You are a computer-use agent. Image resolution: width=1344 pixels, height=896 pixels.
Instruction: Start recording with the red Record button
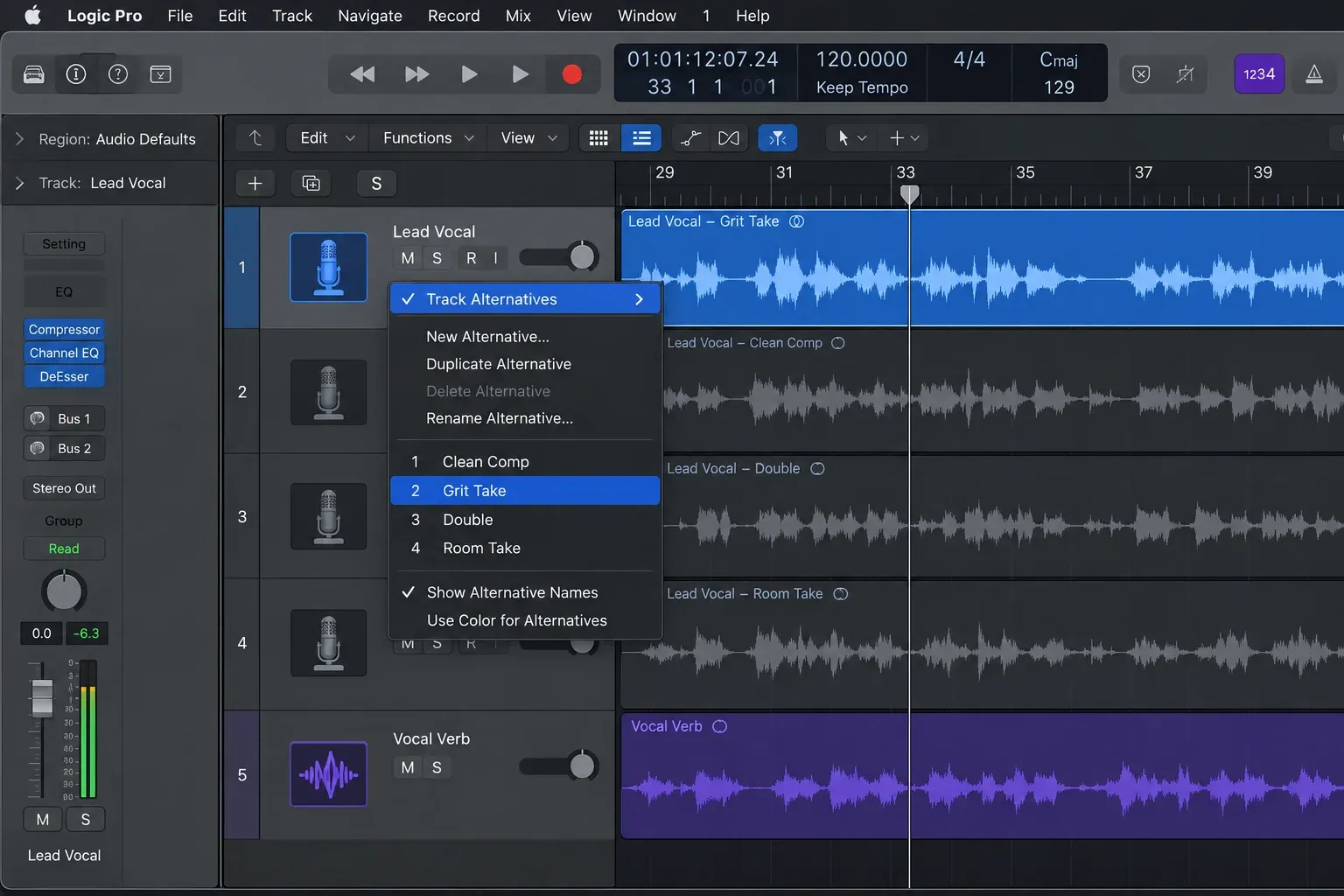(572, 74)
